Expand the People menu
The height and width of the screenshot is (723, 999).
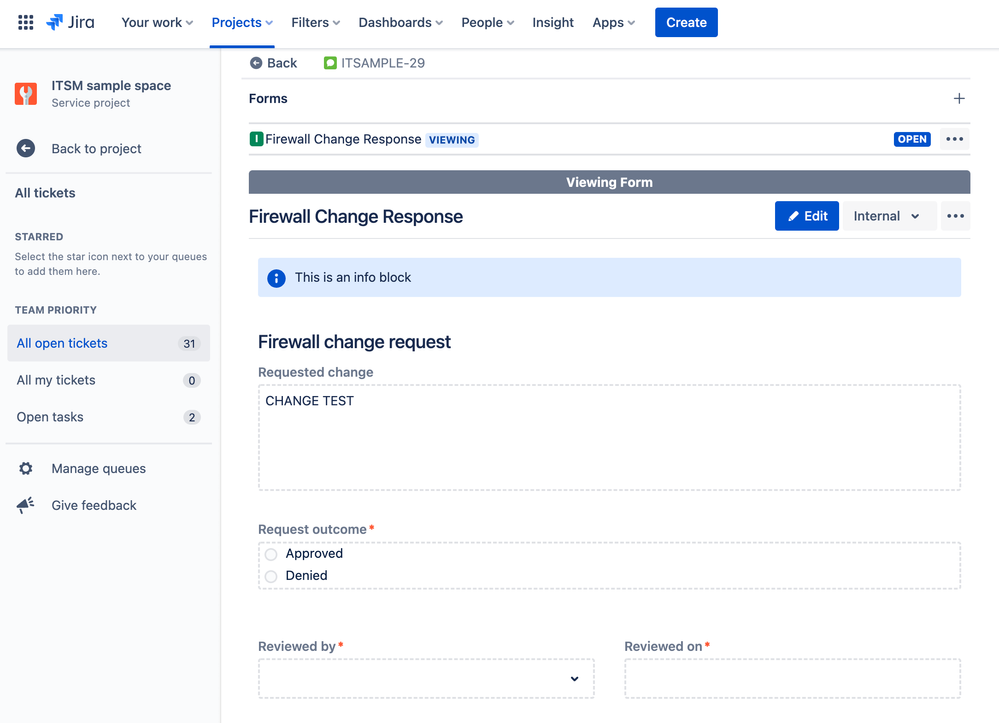click(487, 22)
